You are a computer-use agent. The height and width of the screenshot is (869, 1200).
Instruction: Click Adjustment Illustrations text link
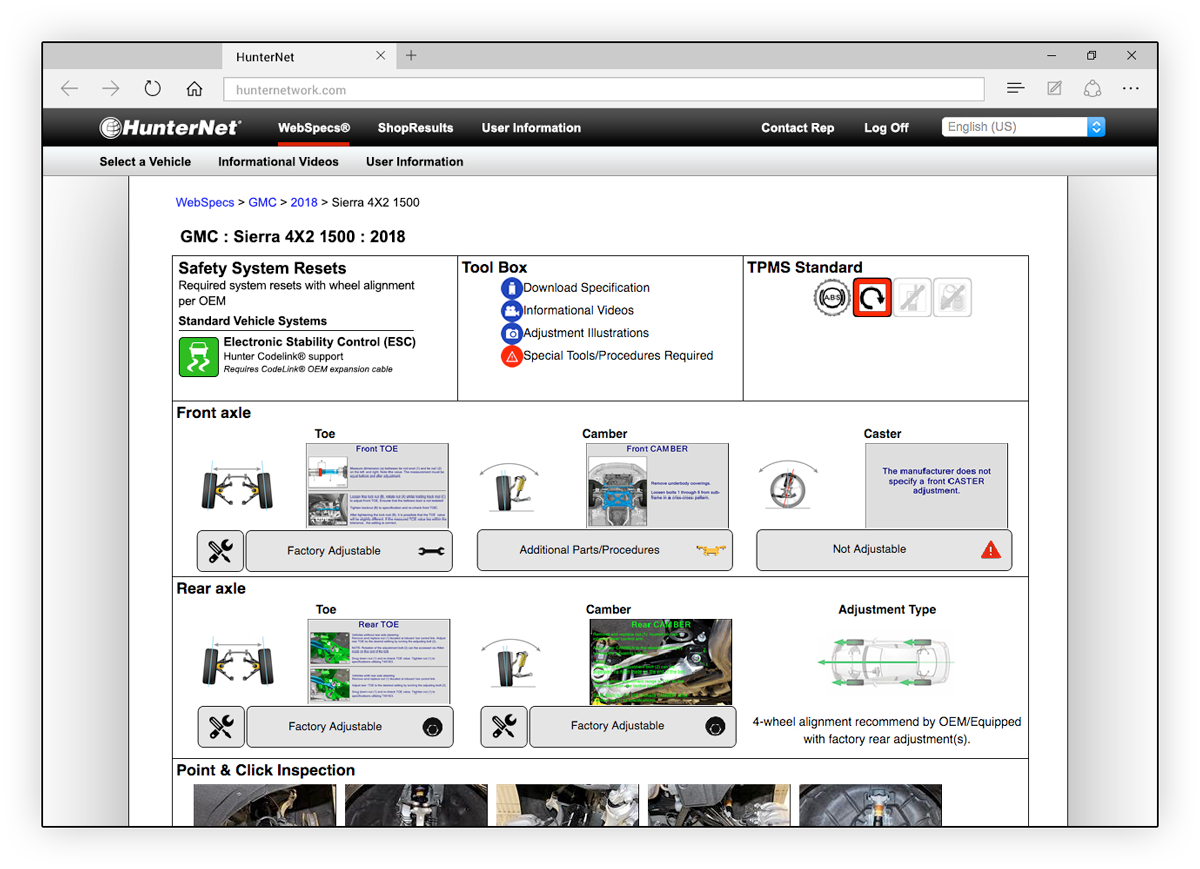[x=586, y=333]
